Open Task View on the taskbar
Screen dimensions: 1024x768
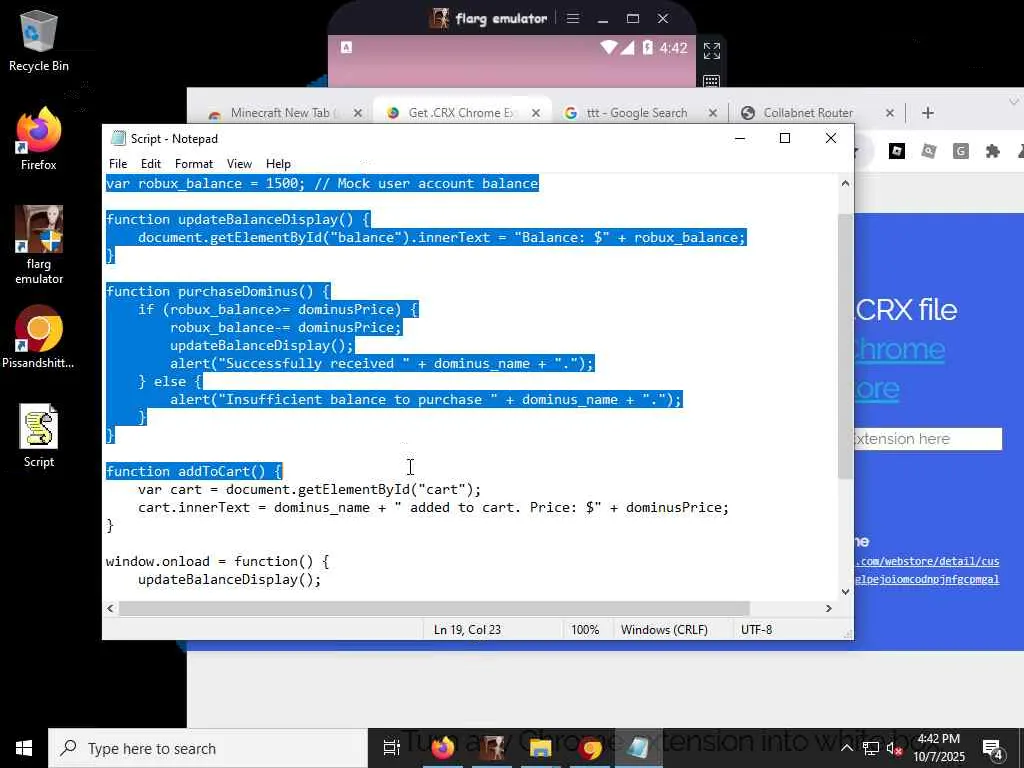click(x=391, y=748)
